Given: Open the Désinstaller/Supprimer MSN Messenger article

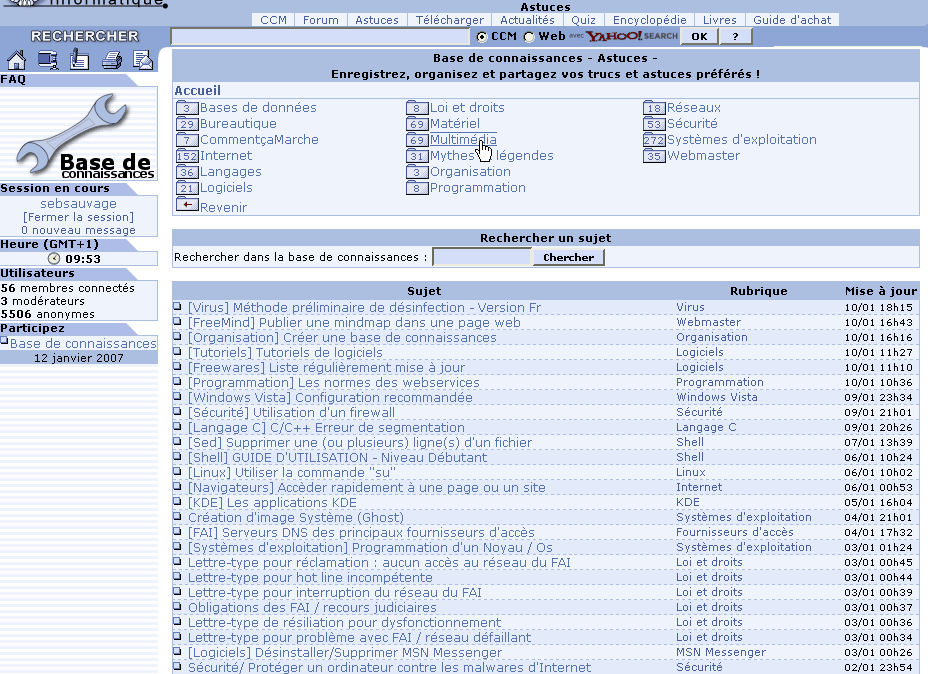Looking at the screenshot, I should 344,653.
